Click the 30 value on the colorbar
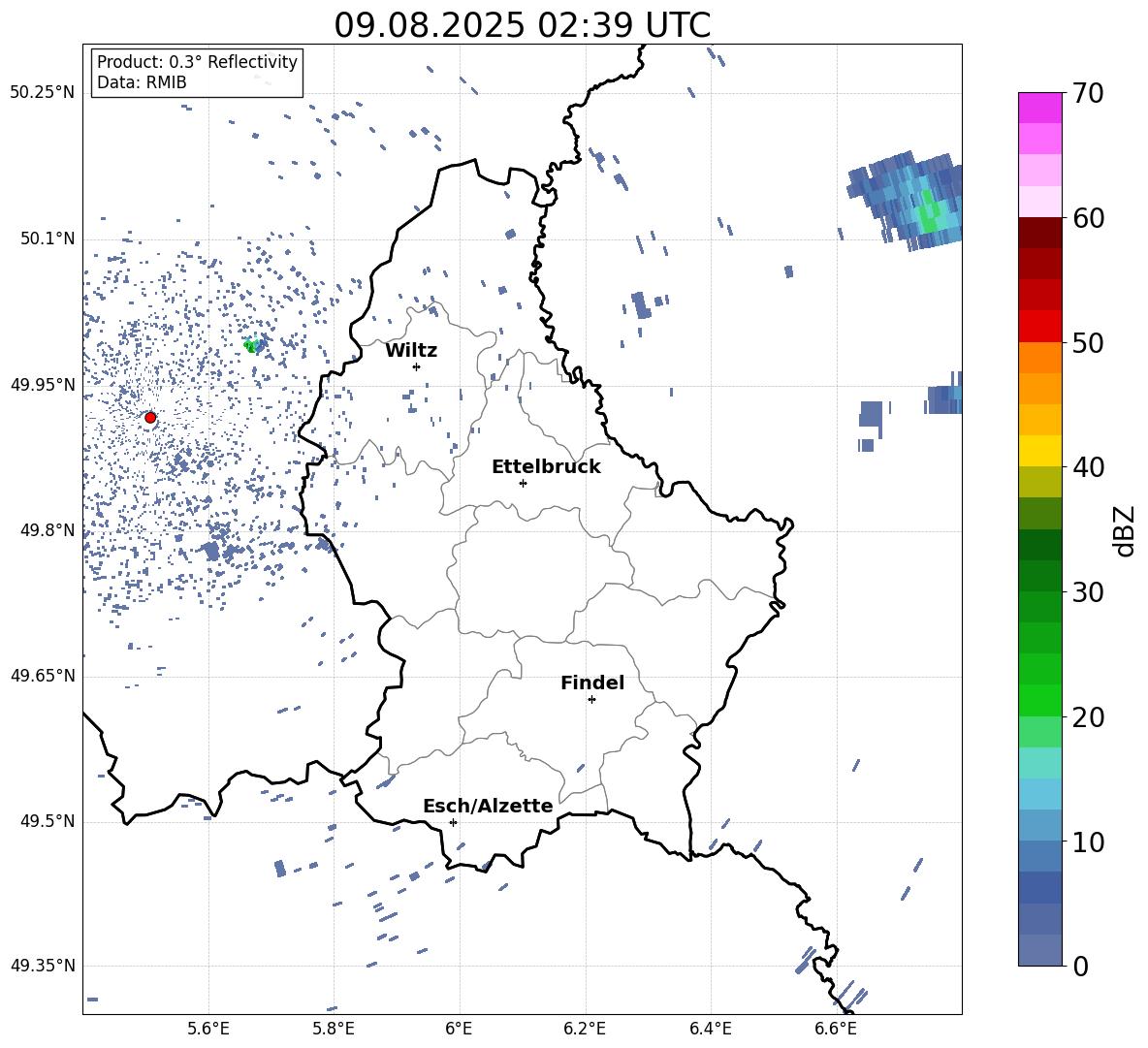Viewport: 1148px width, 1048px height. click(x=1088, y=592)
